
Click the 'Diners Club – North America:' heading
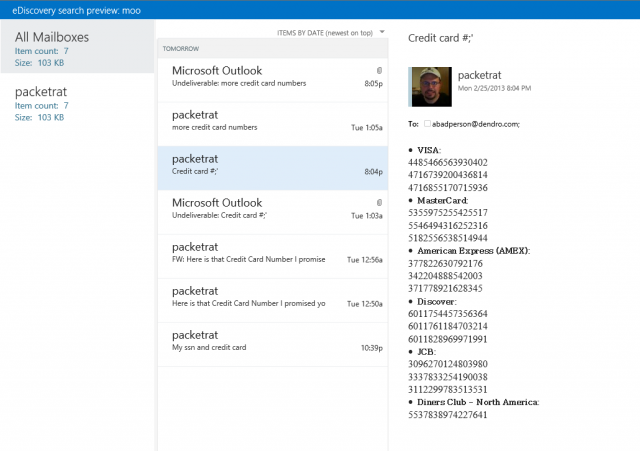[478, 402]
